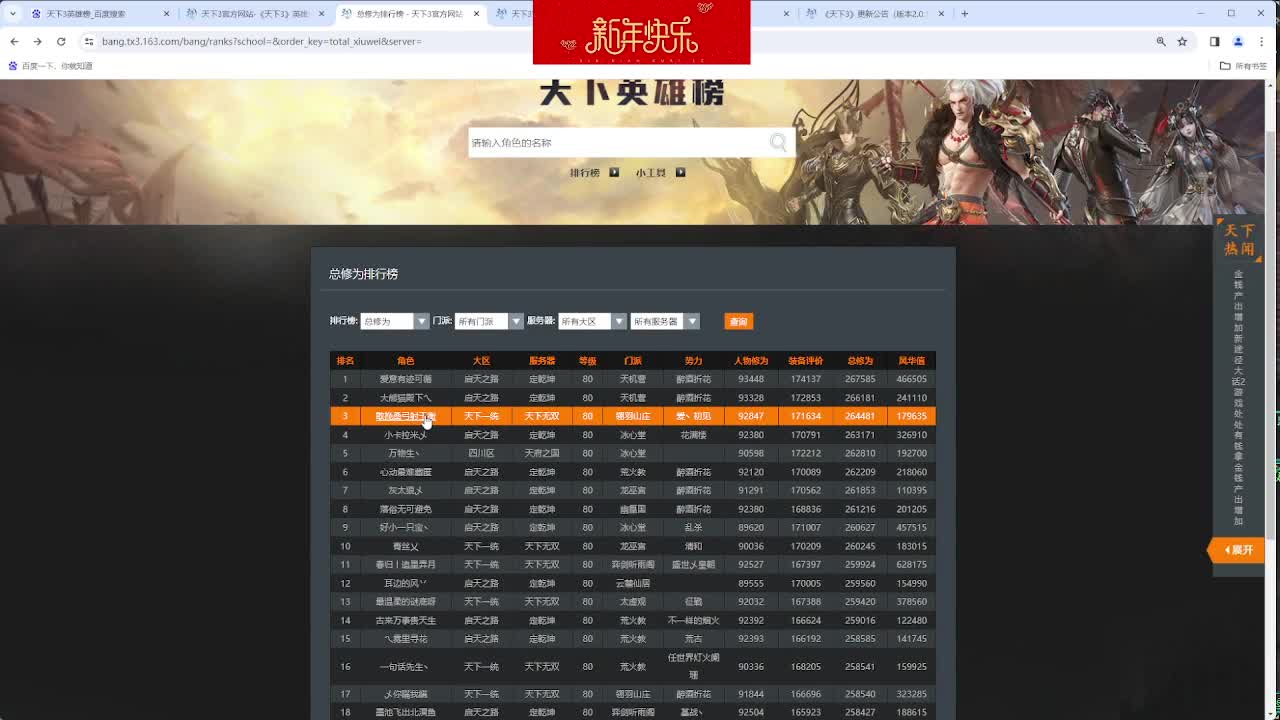Image resolution: width=1280 pixels, height=720 pixels.
Task: Click the 天府之国 server cell
Action: [542, 453]
